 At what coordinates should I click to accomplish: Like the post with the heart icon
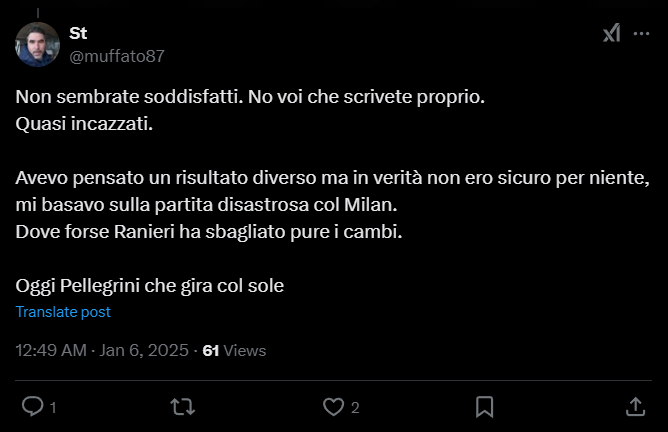tap(333, 406)
